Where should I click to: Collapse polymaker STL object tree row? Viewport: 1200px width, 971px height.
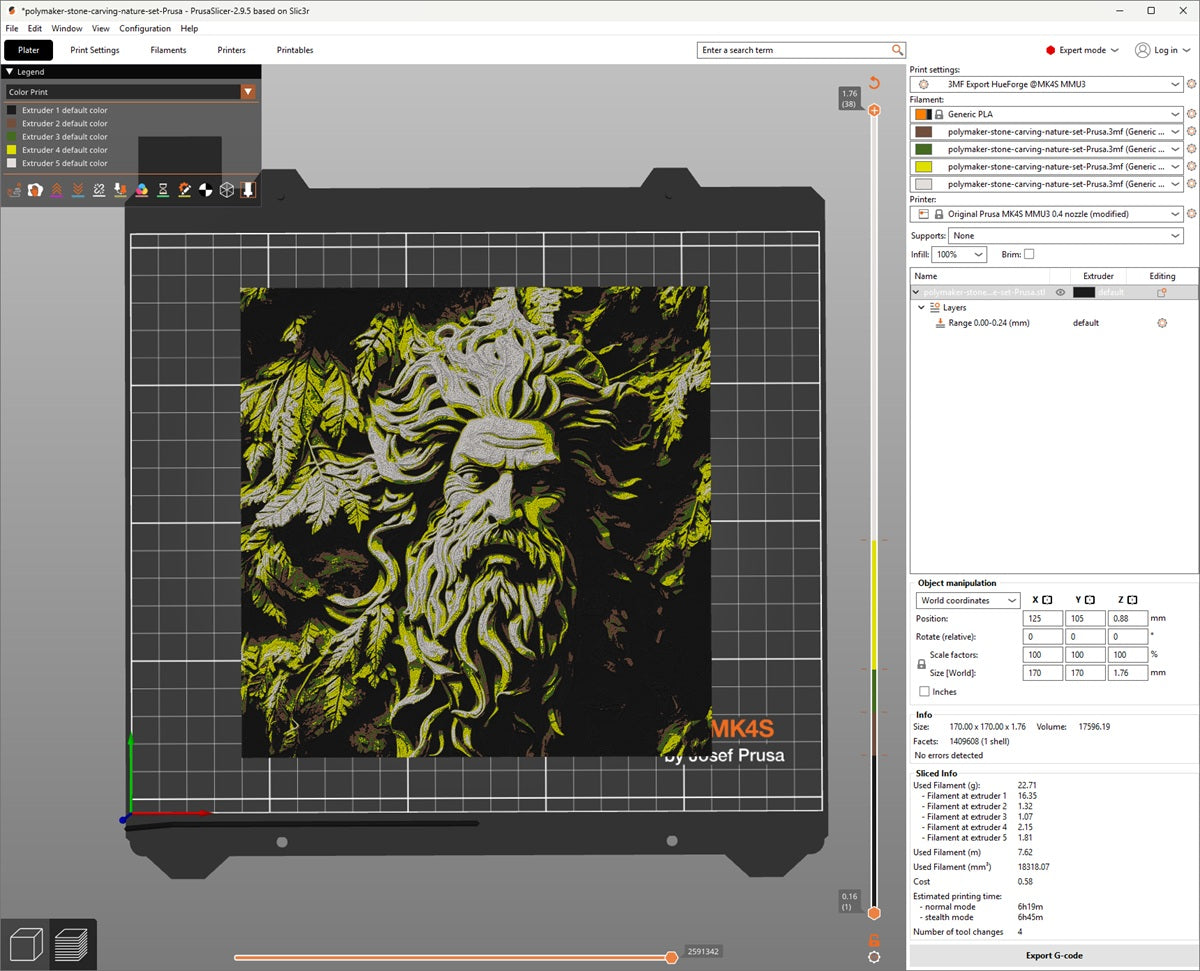(916, 292)
